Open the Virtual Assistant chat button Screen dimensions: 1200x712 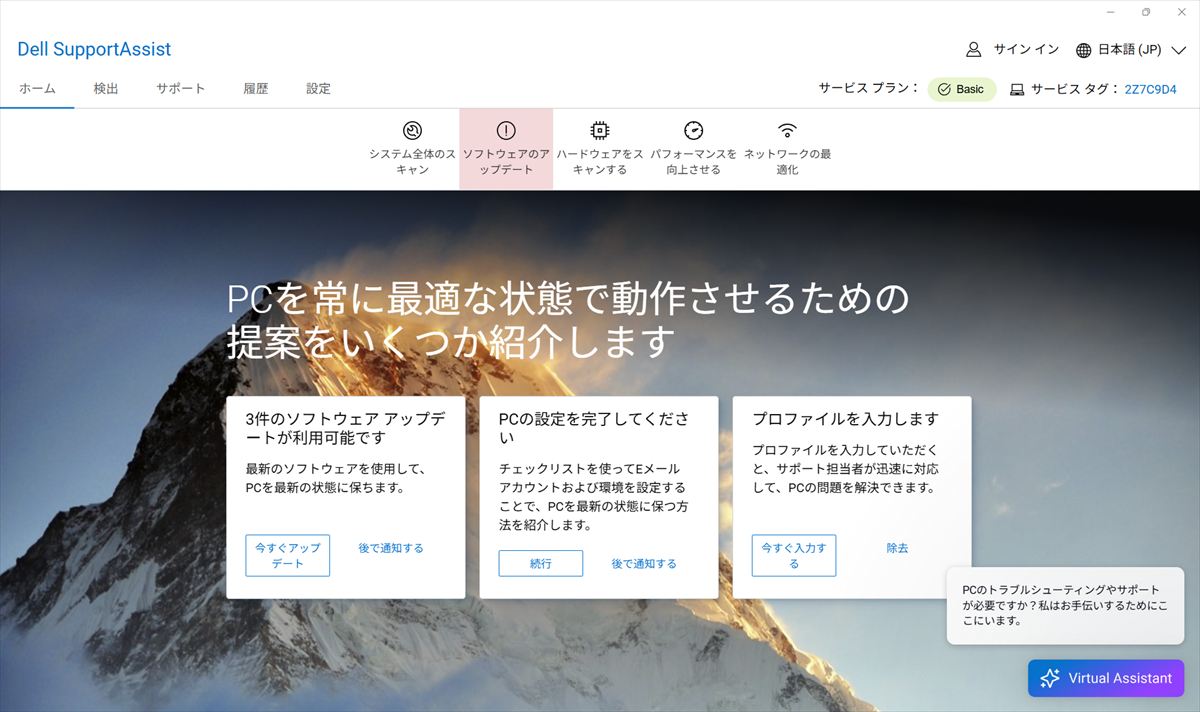tap(1105, 678)
